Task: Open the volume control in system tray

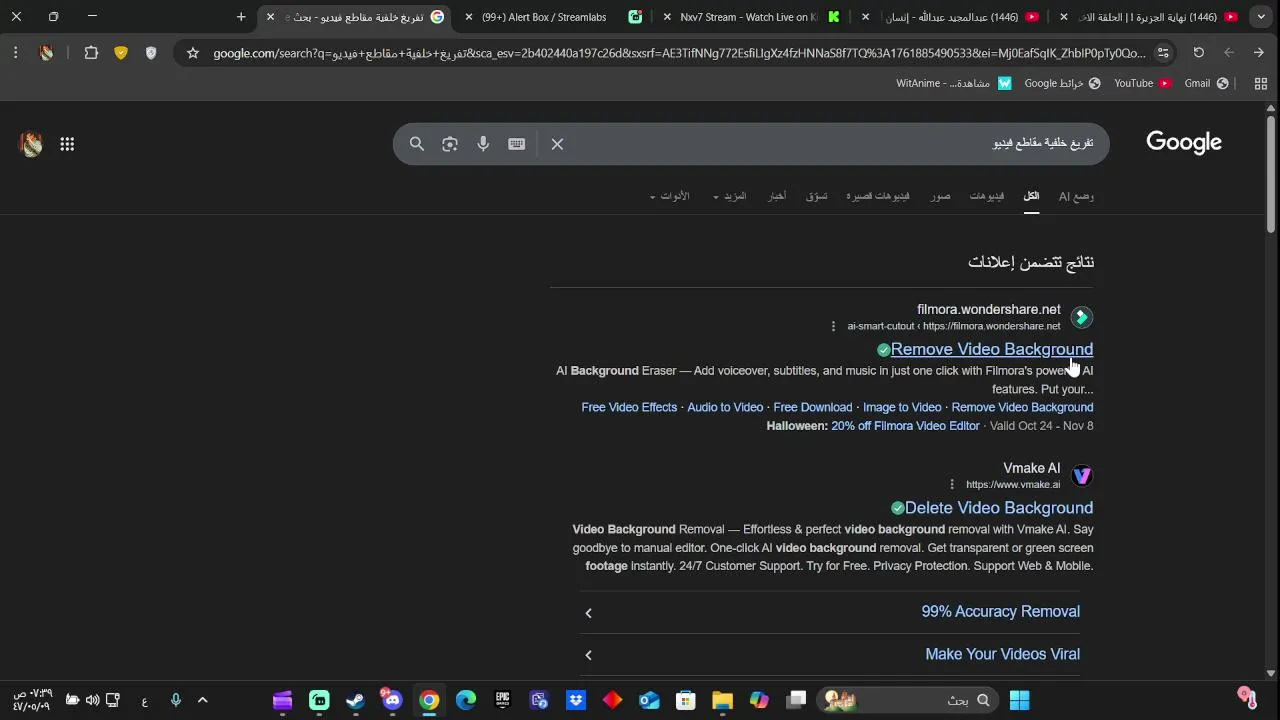Action: pyautogui.click(x=92, y=700)
